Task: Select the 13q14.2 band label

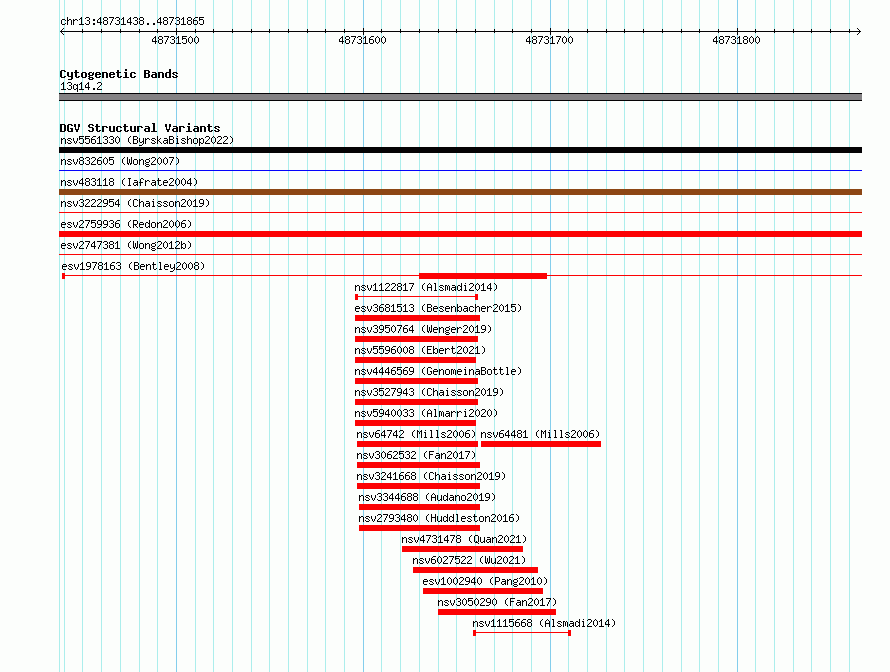Action: click(81, 86)
